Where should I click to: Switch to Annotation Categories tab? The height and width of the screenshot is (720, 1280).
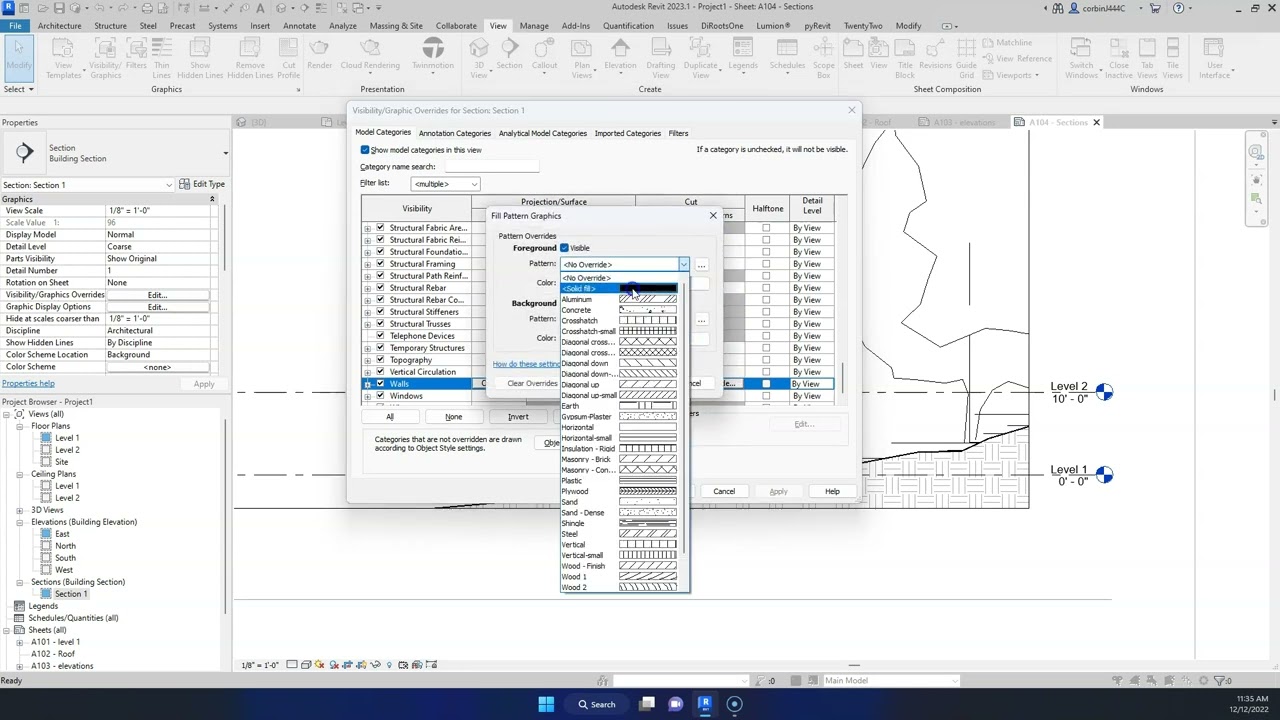click(455, 133)
